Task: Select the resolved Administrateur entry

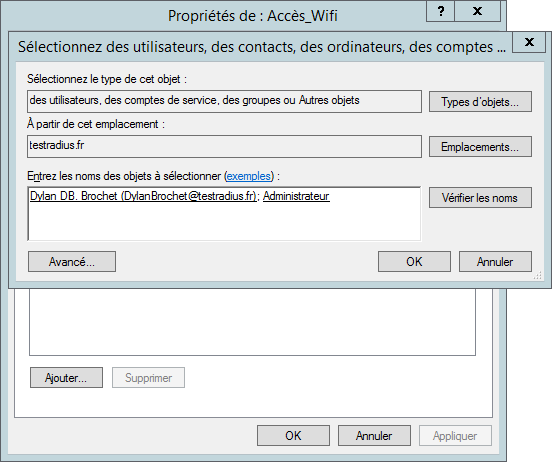Action: 296,196
